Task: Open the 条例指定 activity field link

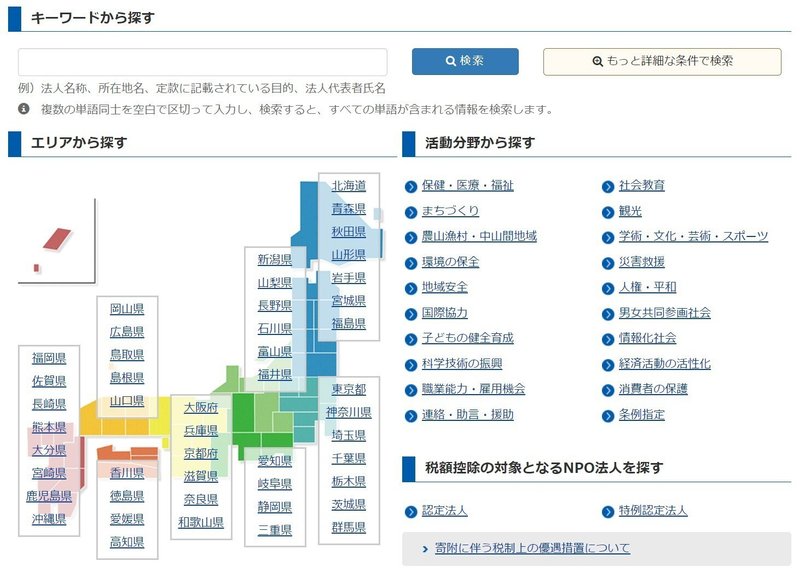Action: point(642,415)
